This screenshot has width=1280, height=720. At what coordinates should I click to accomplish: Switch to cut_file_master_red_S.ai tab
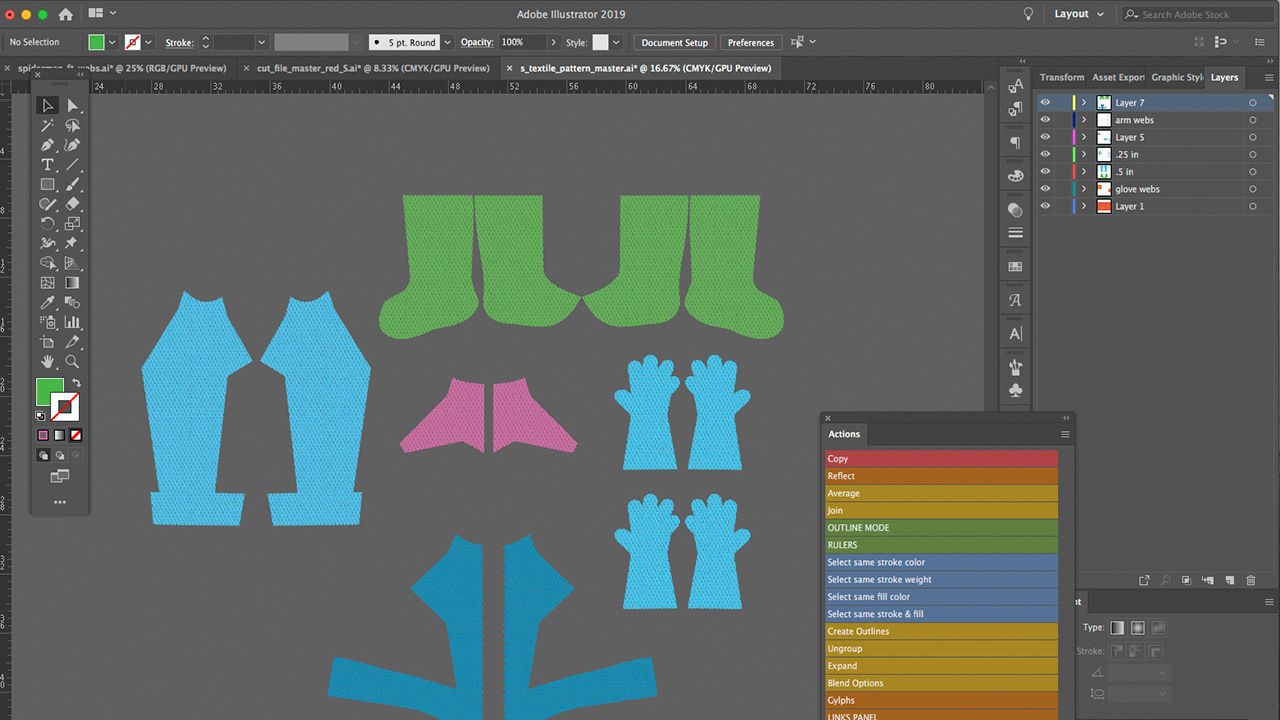(x=371, y=68)
